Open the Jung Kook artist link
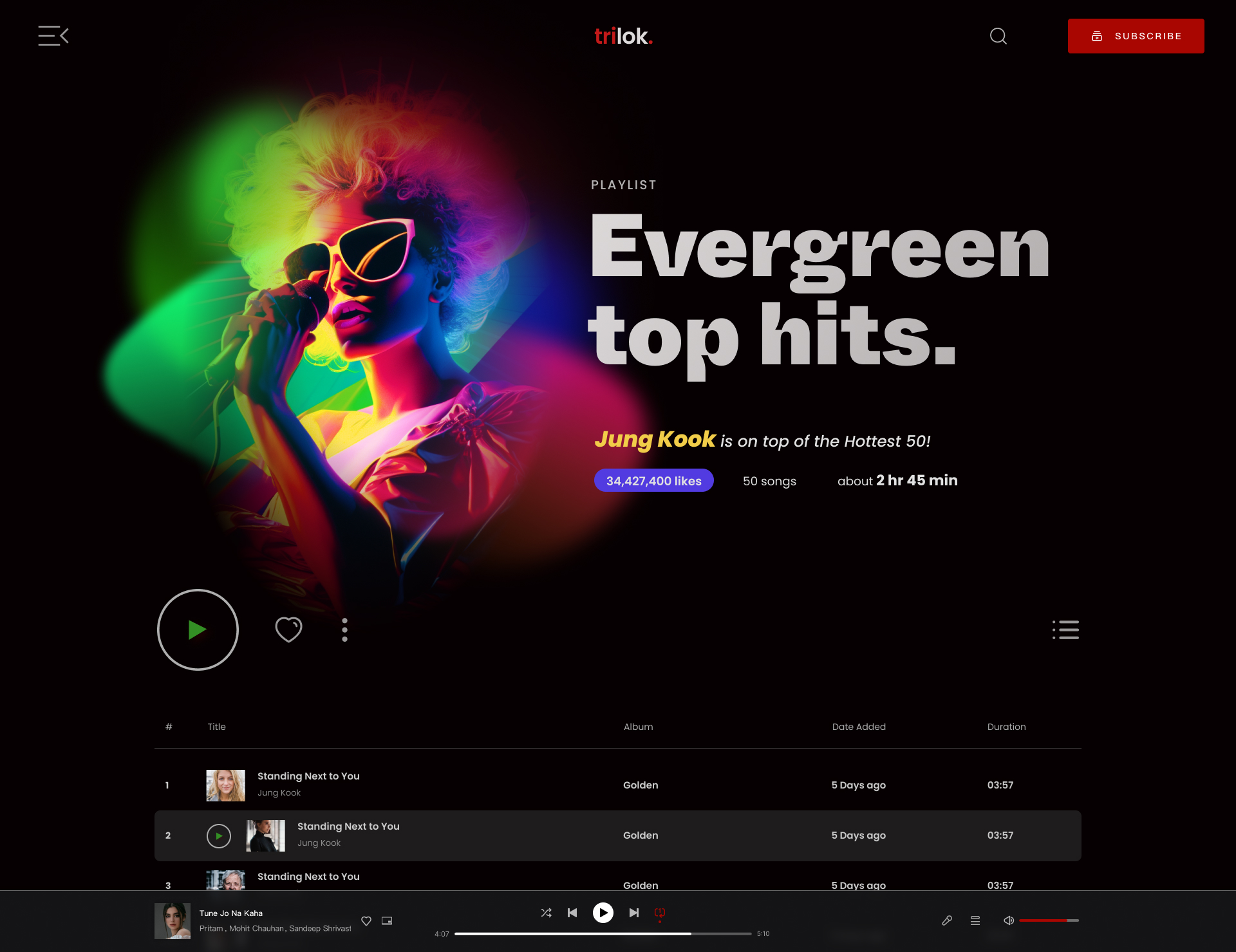 [655, 440]
